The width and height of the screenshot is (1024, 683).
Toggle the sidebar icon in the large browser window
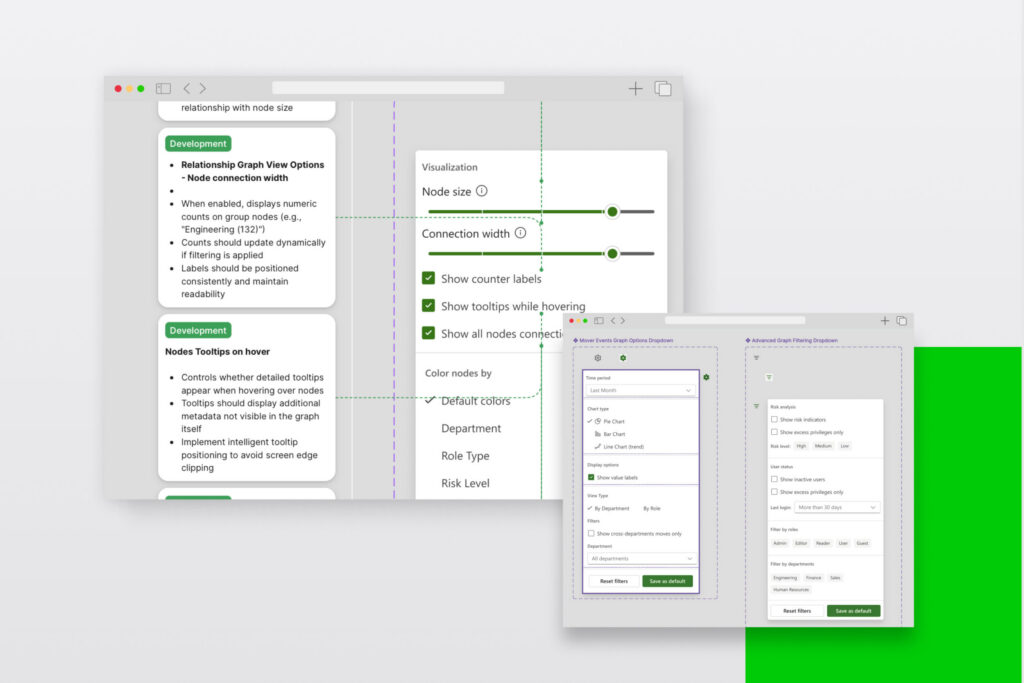tap(163, 88)
